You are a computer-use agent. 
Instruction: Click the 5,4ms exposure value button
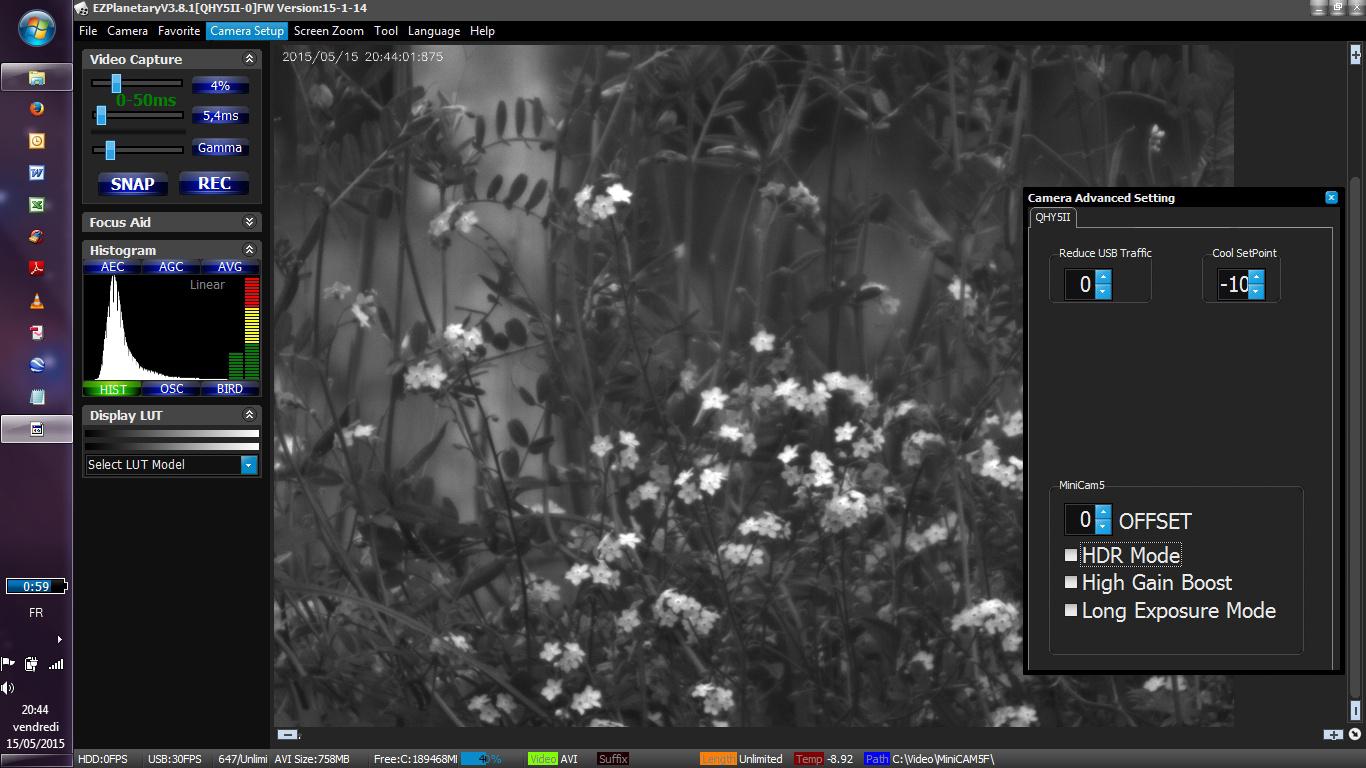tap(220, 116)
